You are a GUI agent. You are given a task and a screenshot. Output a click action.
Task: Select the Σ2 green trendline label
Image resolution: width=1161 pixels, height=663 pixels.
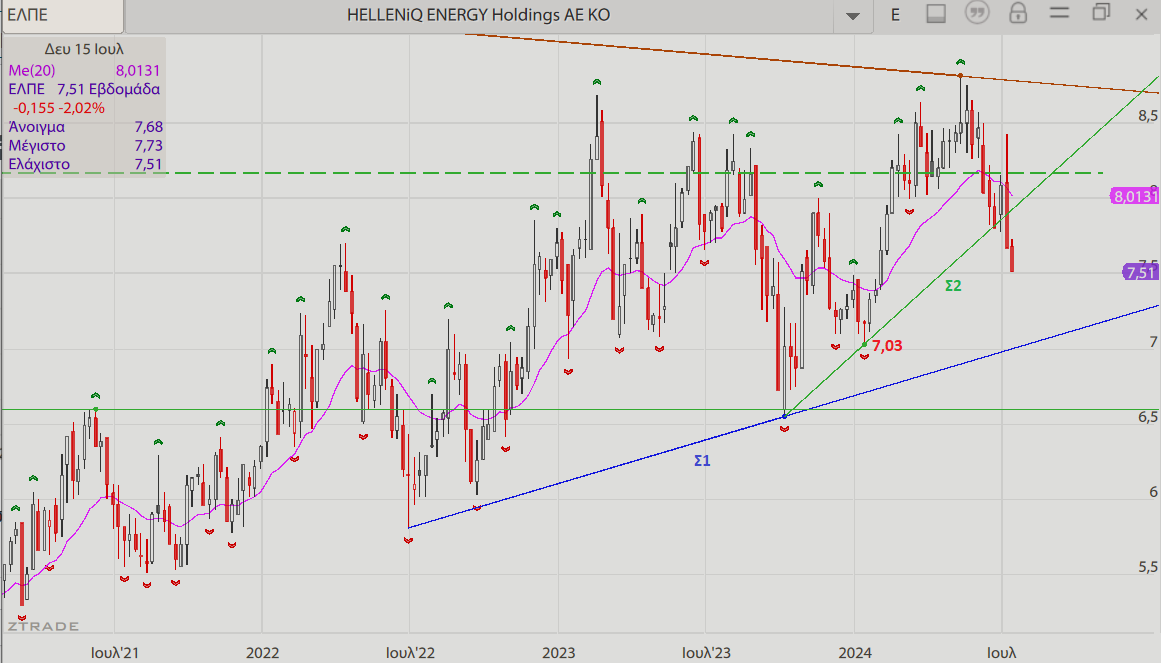click(953, 286)
